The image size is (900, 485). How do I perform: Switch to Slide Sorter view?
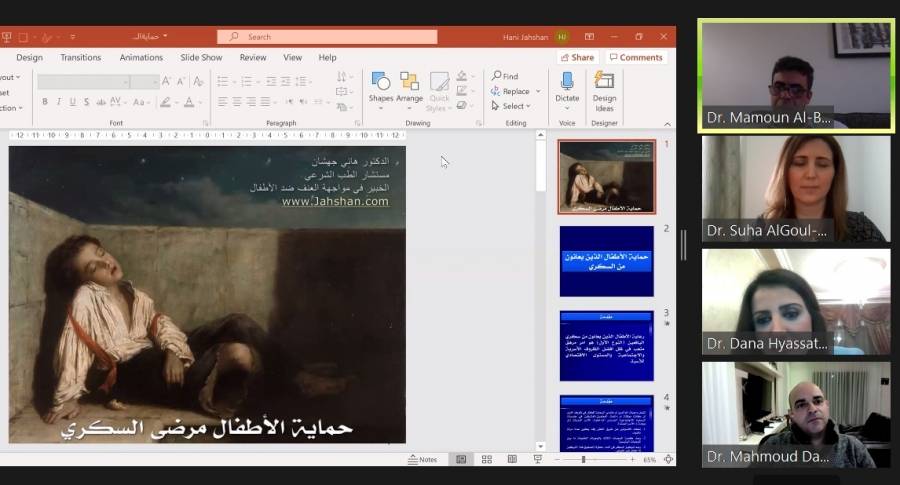487,459
